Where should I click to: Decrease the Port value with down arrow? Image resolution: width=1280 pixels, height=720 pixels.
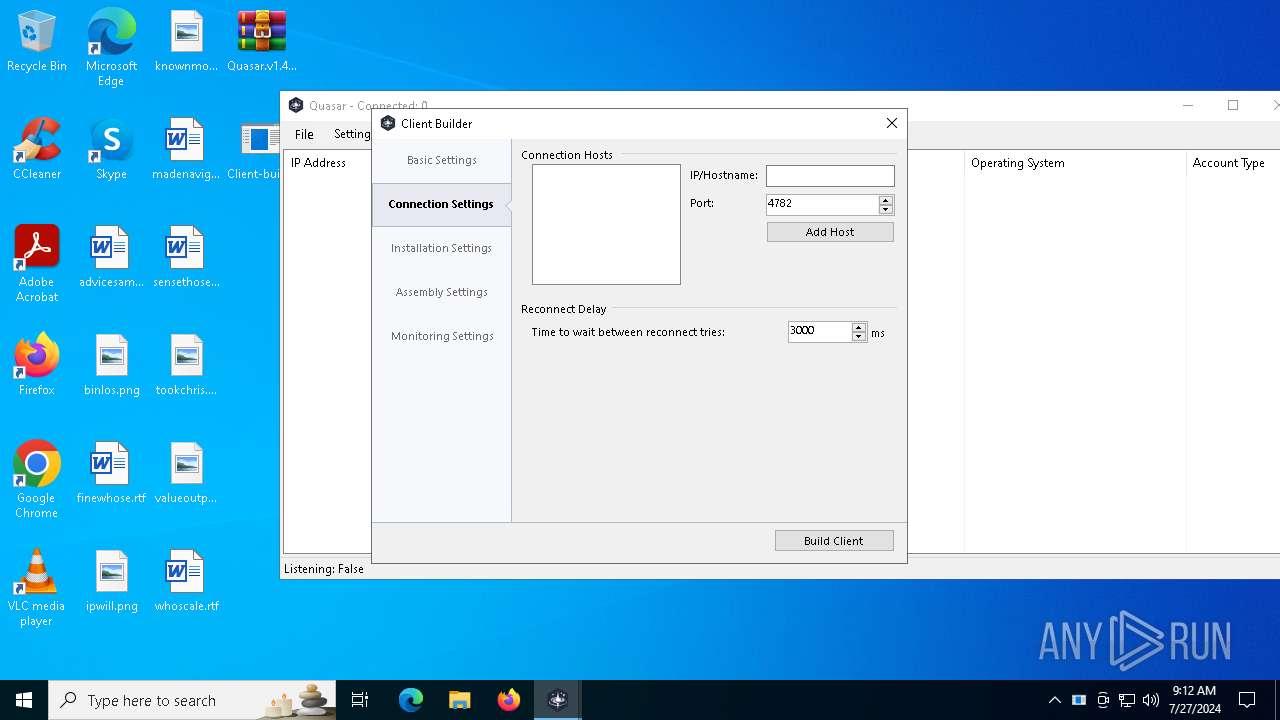(x=886, y=209)
